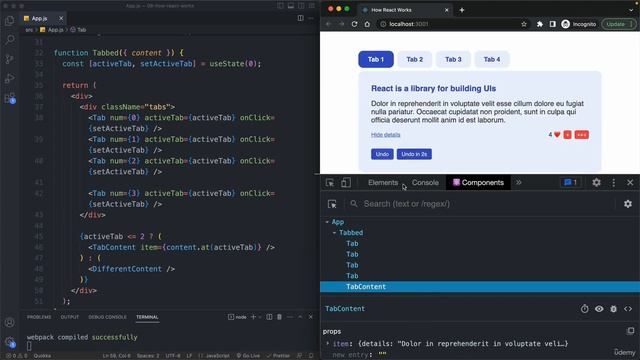This screenshot has width=640, height=360.
Task: Click the Hide details link
Action: tap(386, 135)
